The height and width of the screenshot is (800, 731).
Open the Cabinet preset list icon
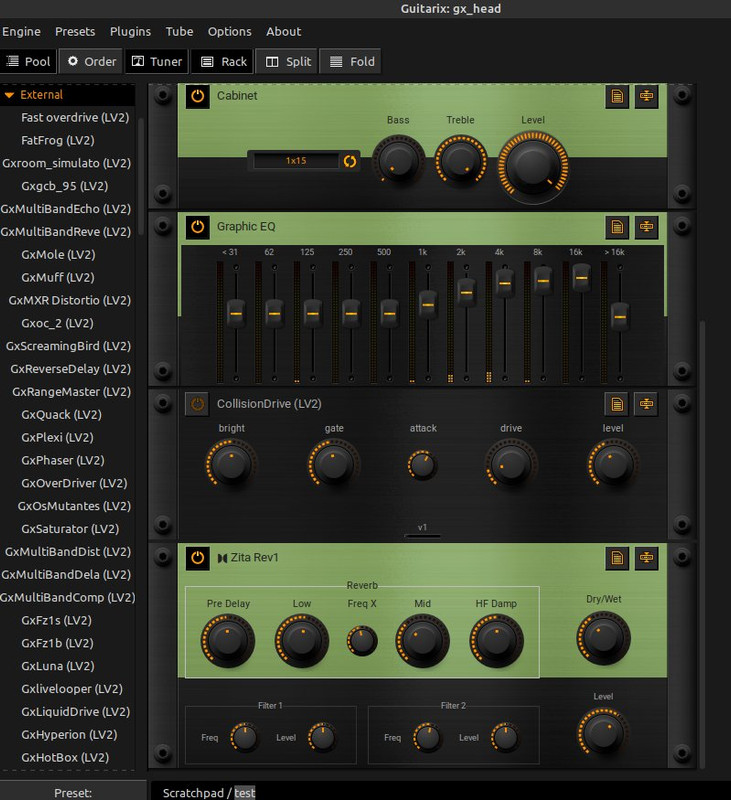coord(617,96)
